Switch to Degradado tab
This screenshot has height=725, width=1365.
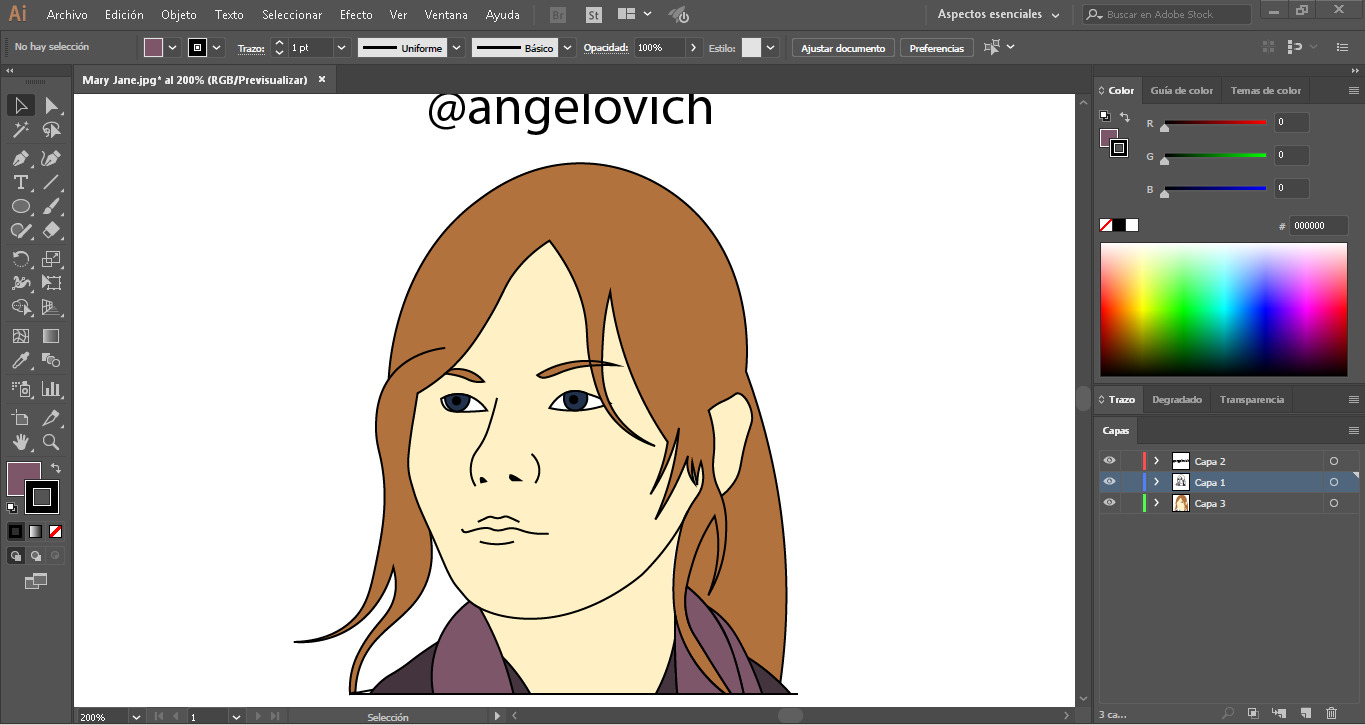pyautogui.click(x=1177, y=399)
